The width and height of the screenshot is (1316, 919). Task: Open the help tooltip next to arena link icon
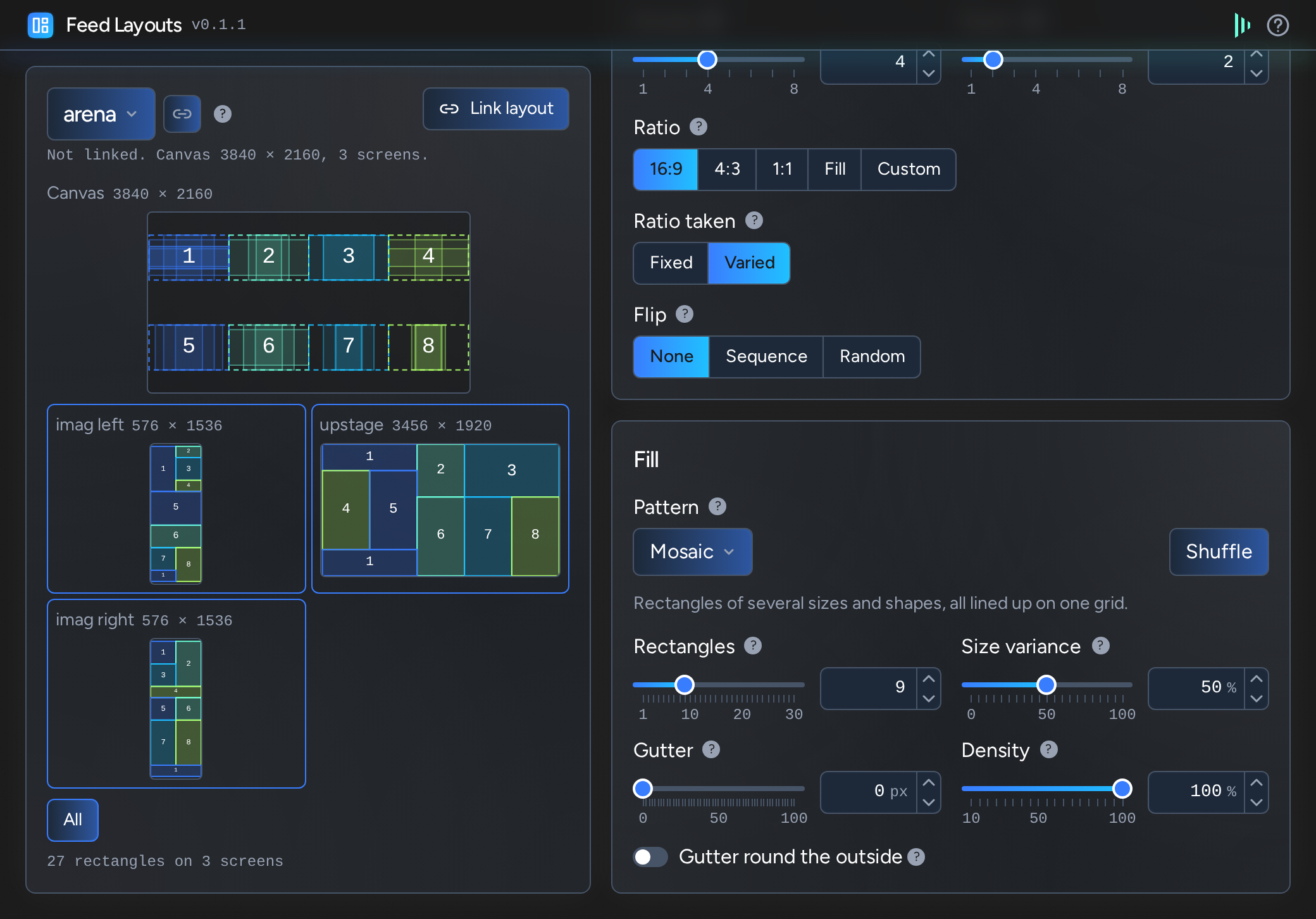pyautogui.click(x=223, y=114)
